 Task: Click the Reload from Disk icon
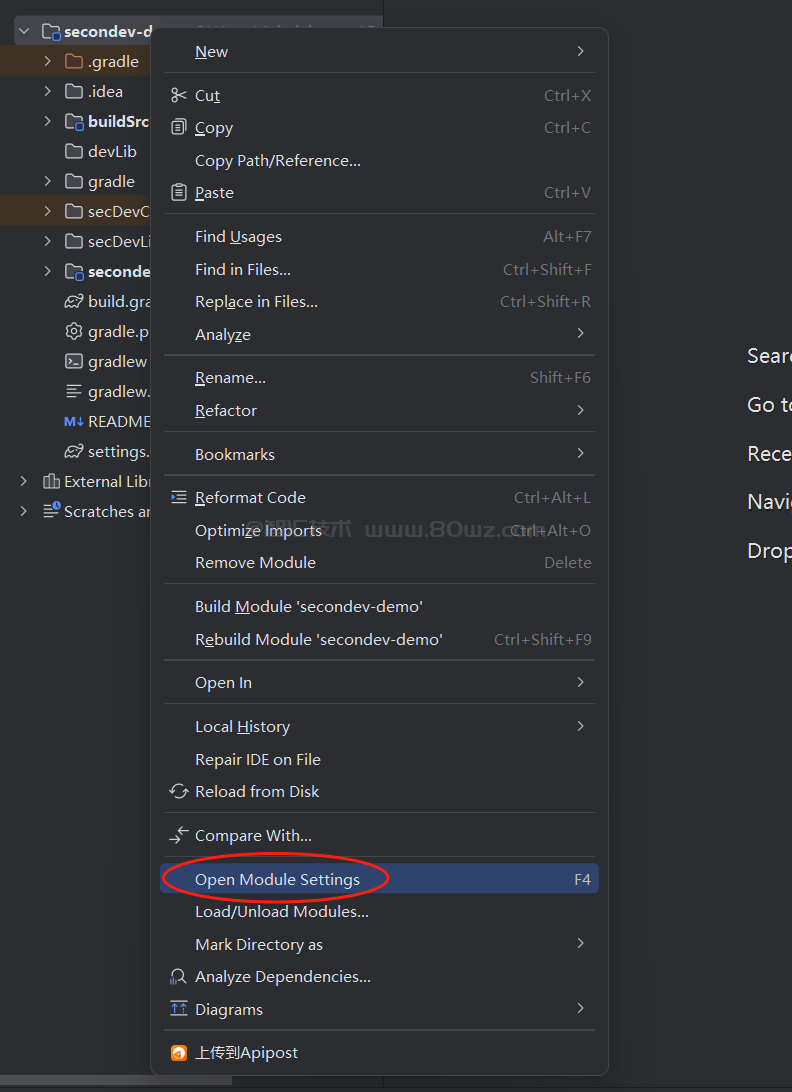click(x=179, y=791)
